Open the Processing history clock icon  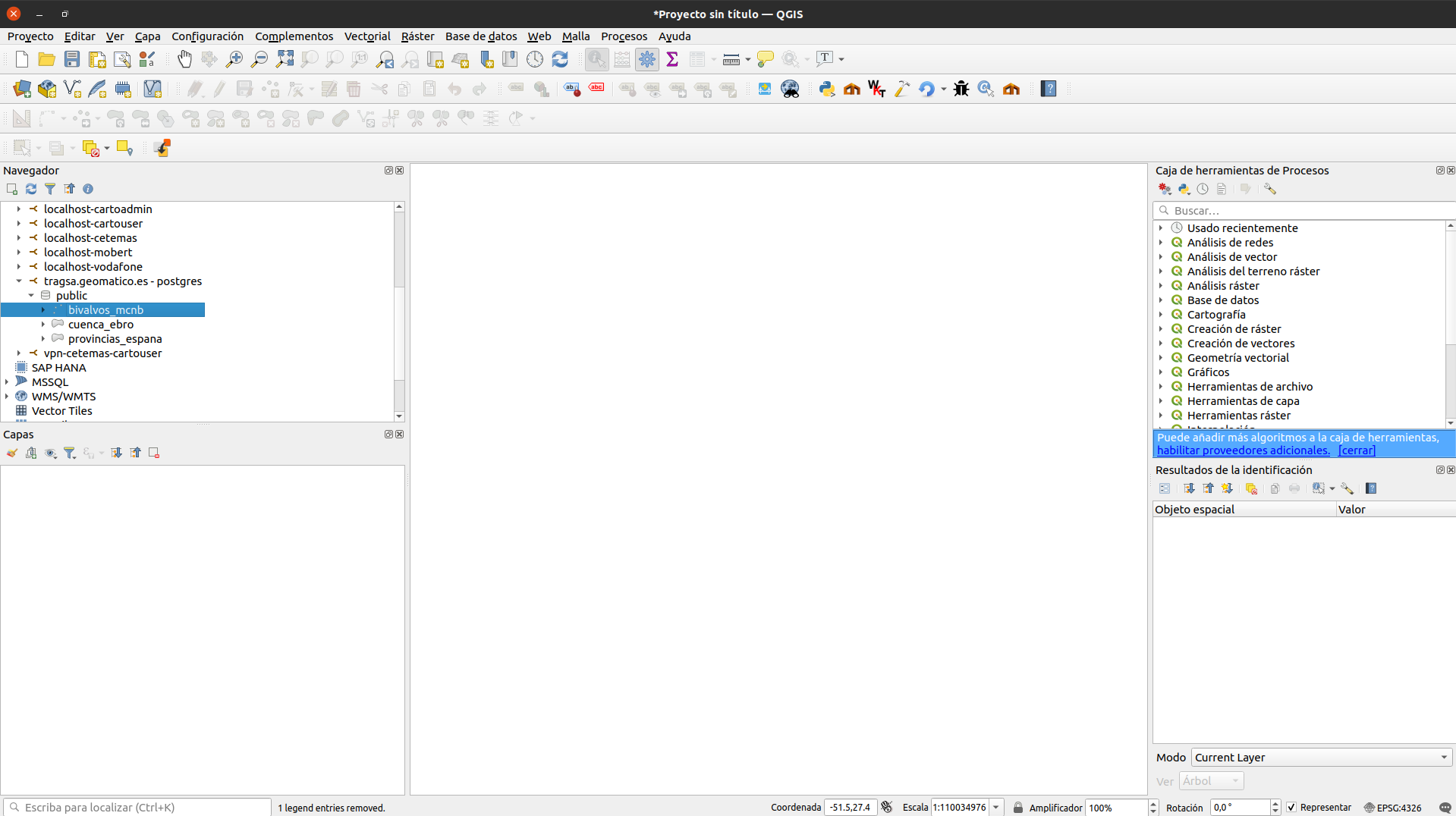[x=1203, y=189]
